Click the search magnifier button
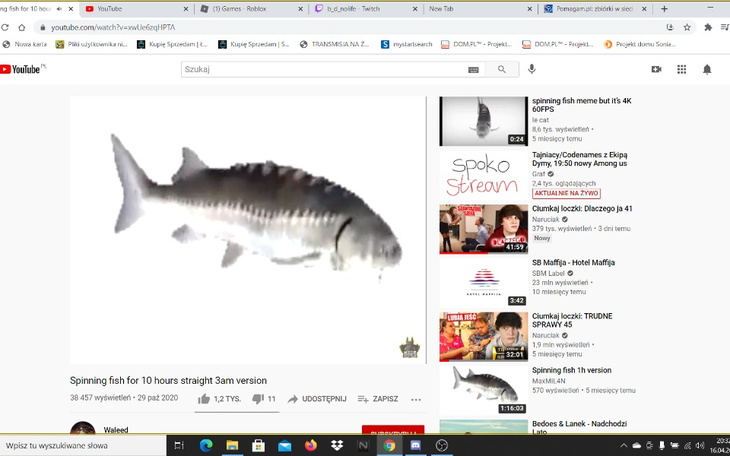 [x=502, y=69]
